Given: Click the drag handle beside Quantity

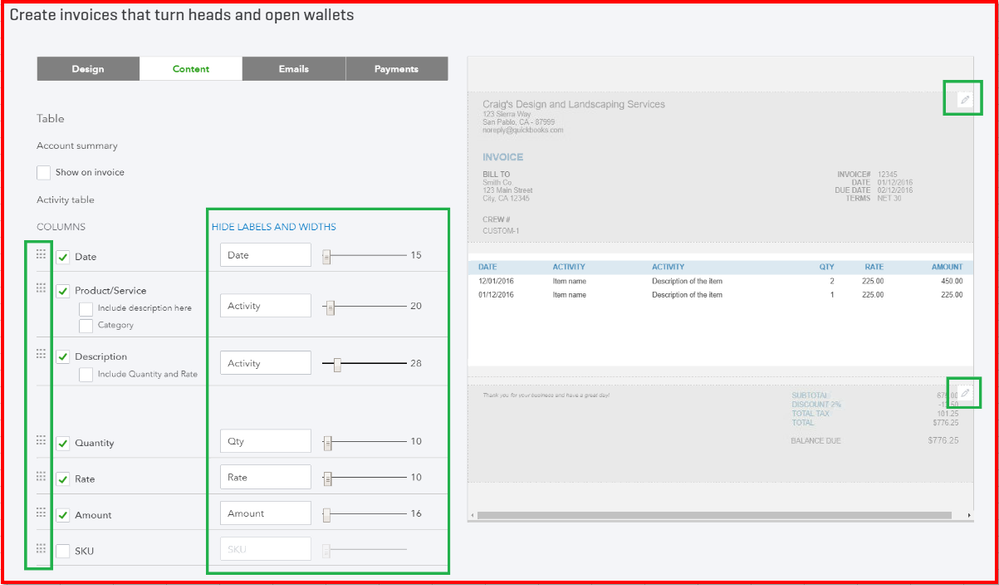Looking at the screenshot, I should pos(41,440).
